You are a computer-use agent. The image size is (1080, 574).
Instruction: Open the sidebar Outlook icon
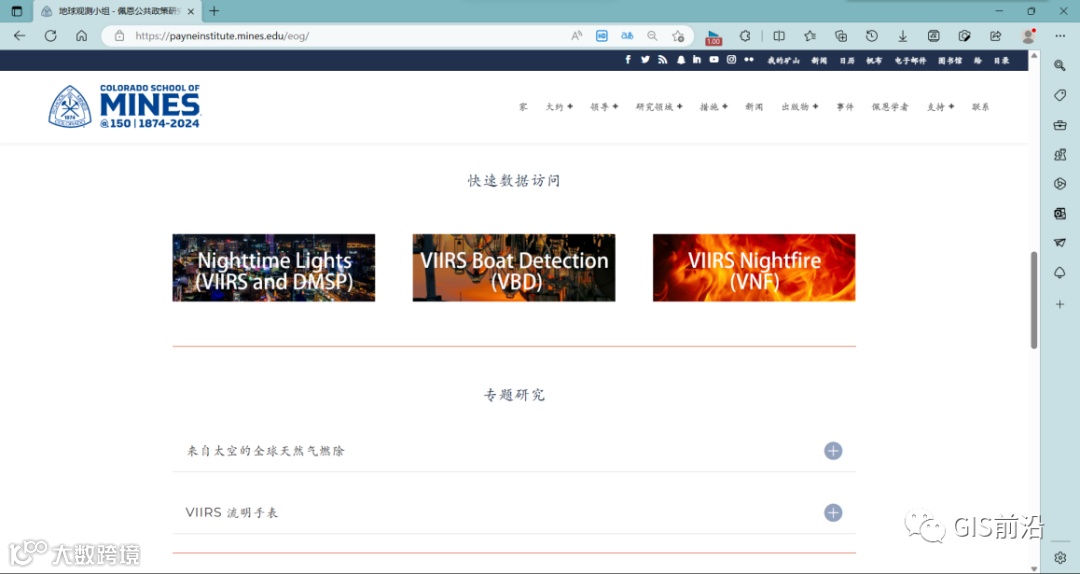point(1060,214)
